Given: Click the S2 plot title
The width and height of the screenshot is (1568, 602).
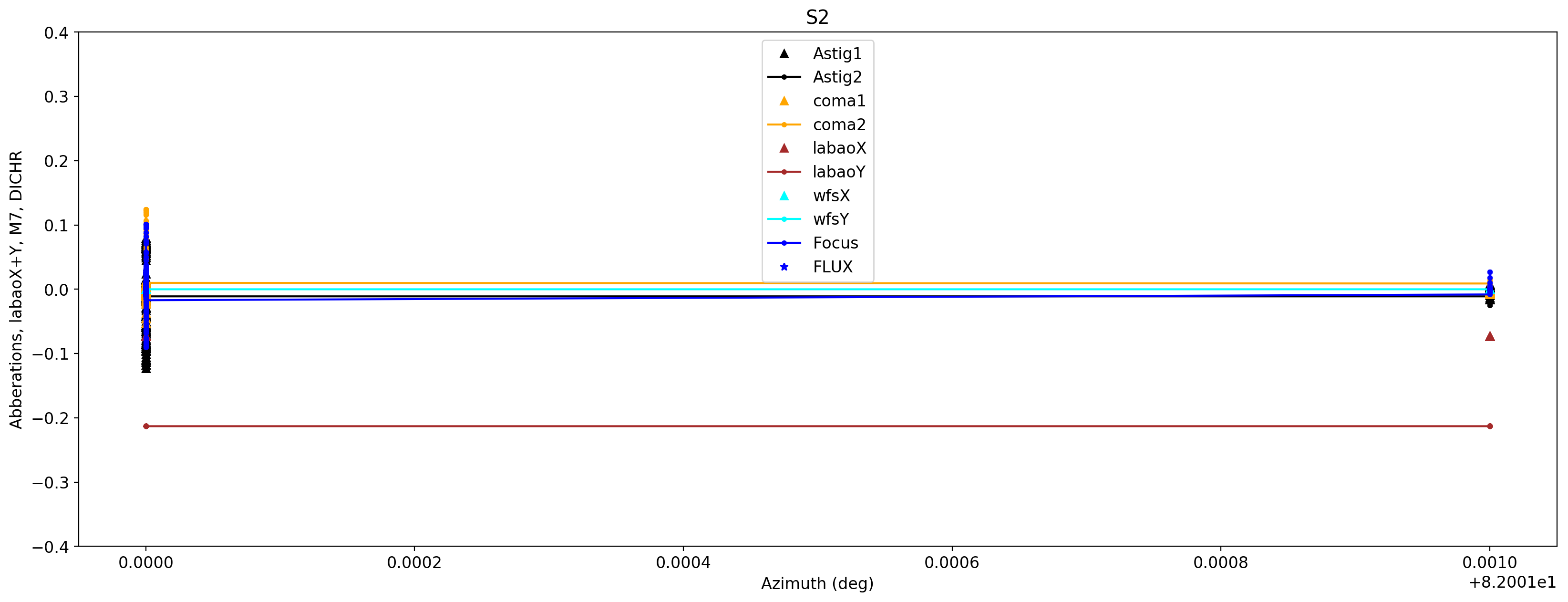Looking at the screenshot, I should [817, 18].
